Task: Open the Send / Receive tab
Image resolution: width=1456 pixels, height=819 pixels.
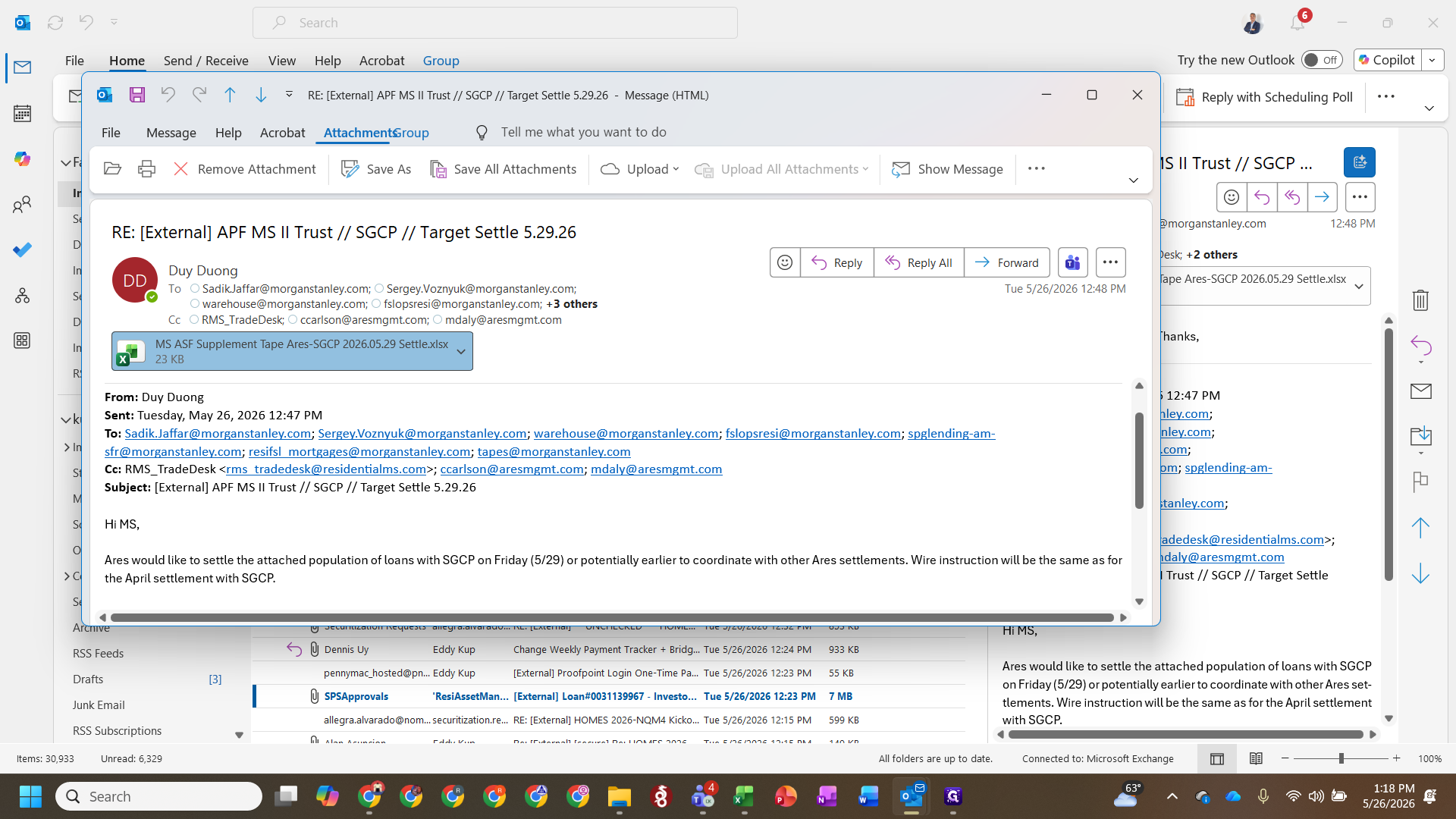Action: pyautogui.click(x=206, y=61)
